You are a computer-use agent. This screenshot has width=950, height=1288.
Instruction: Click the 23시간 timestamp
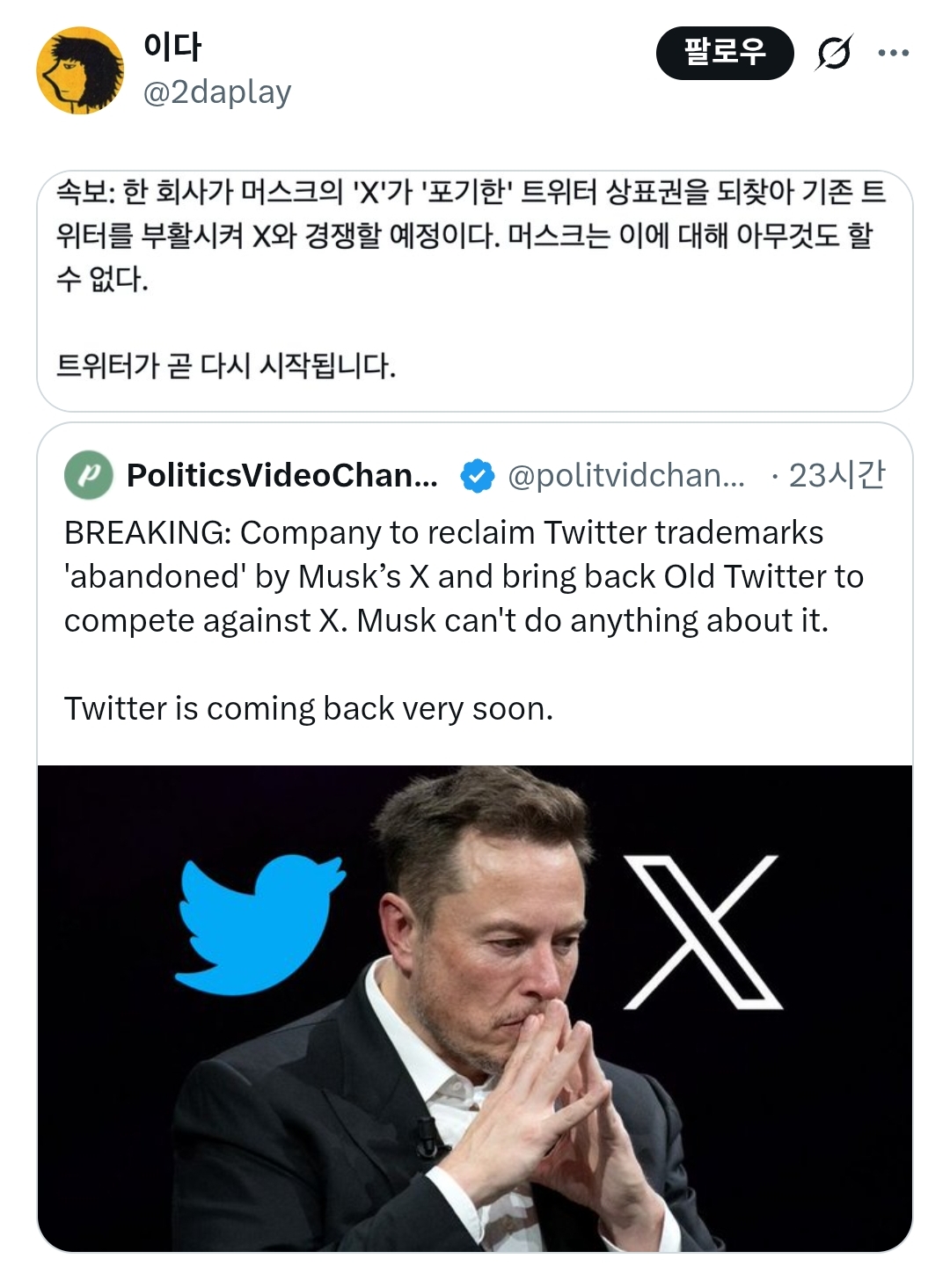pos(837,475)
